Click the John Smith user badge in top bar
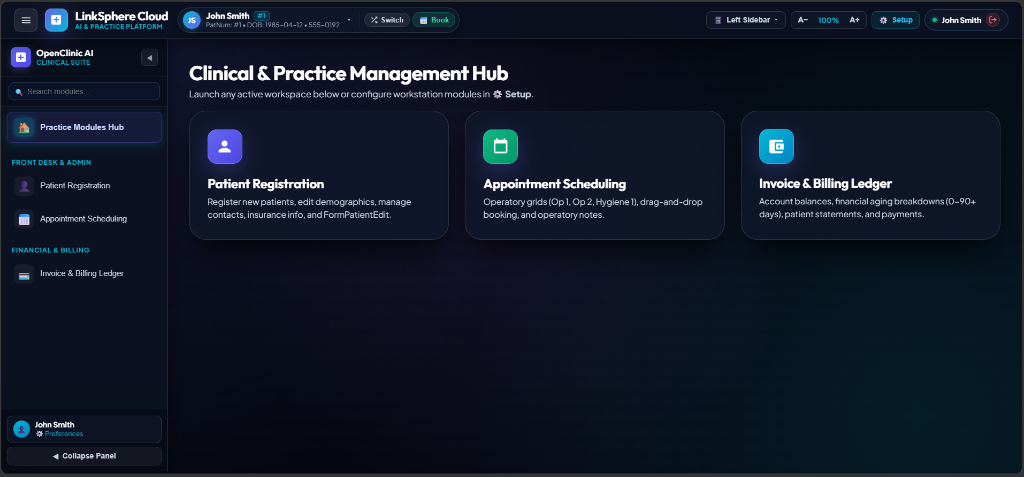1024x477 pixels. click(x=967, y=20)
